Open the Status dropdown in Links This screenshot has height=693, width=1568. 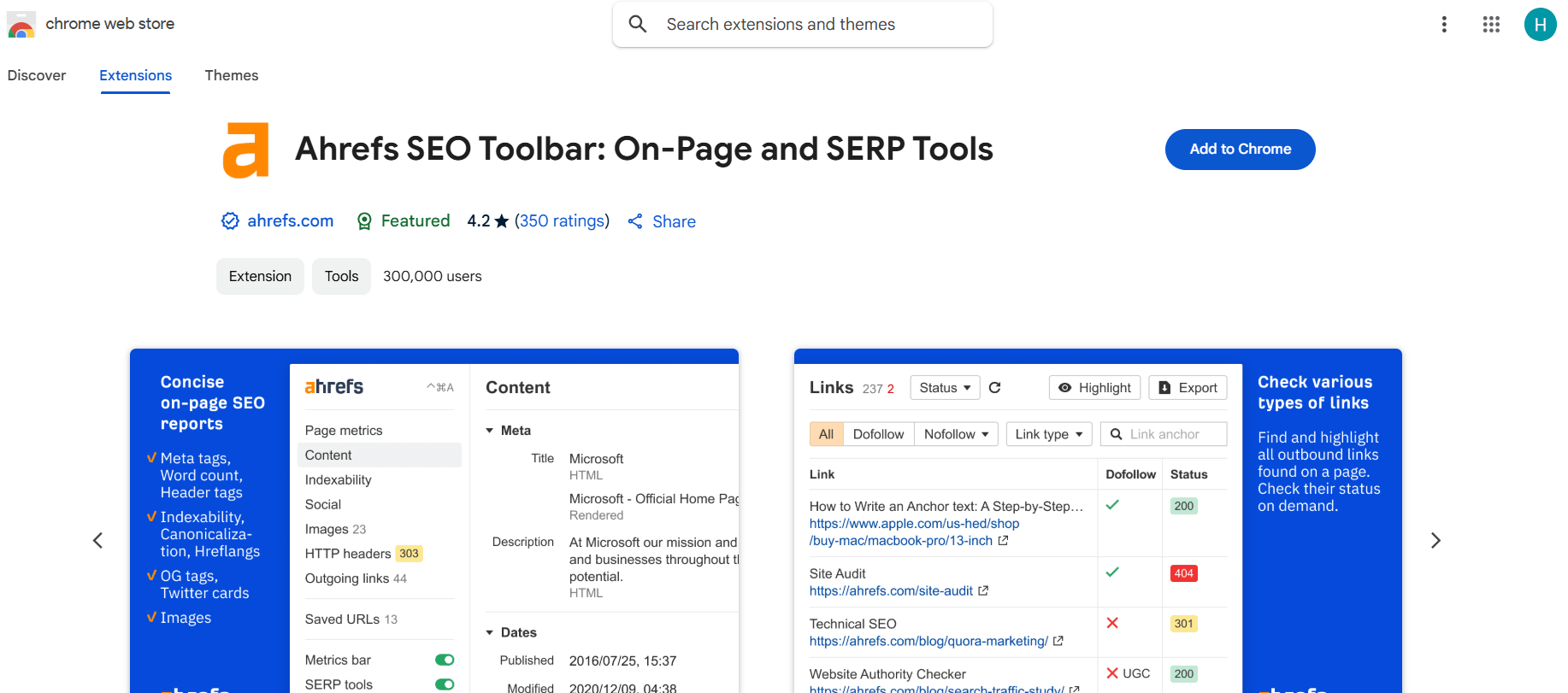pos(945,388)
